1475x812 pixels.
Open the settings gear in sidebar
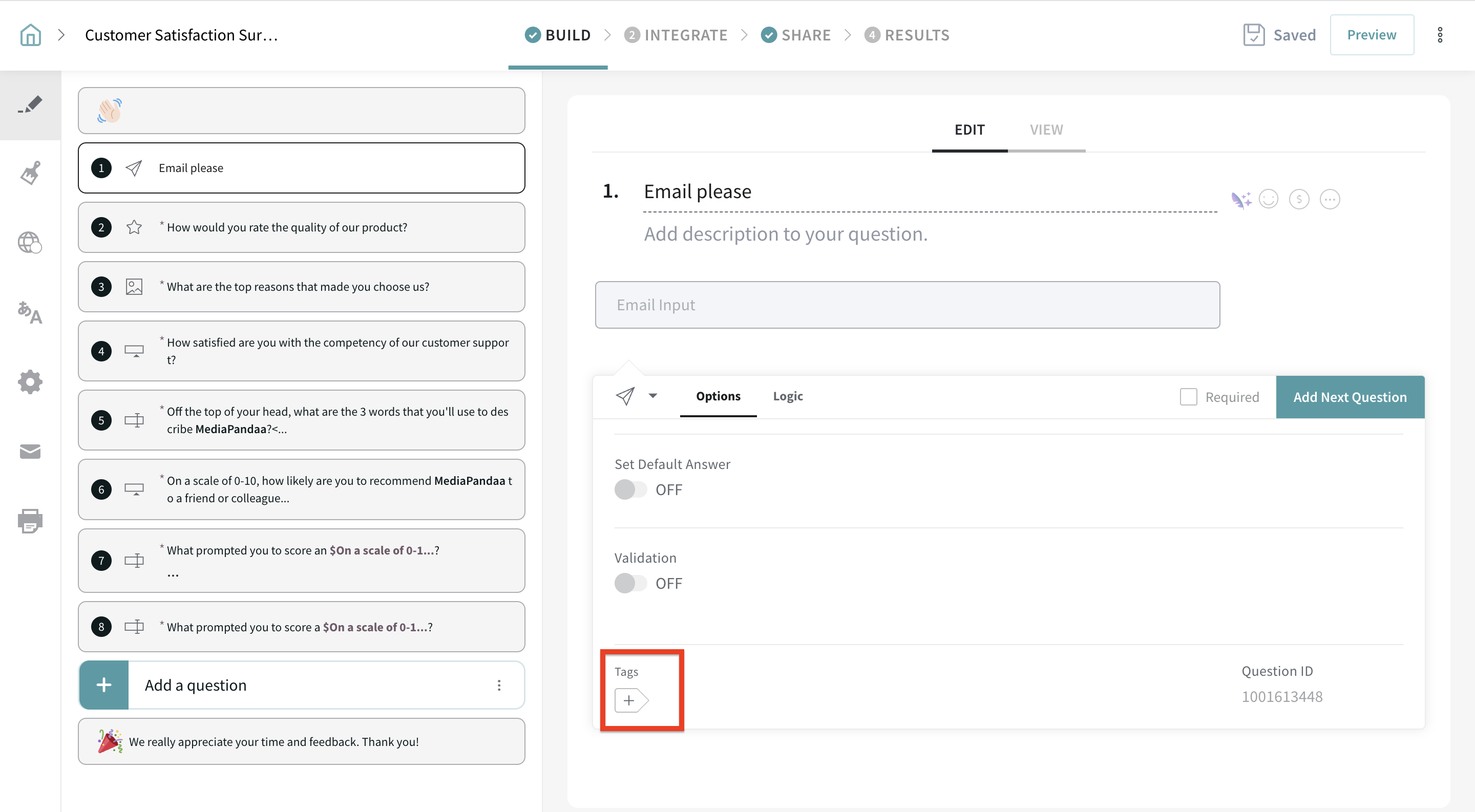click(x=30, y=381)
